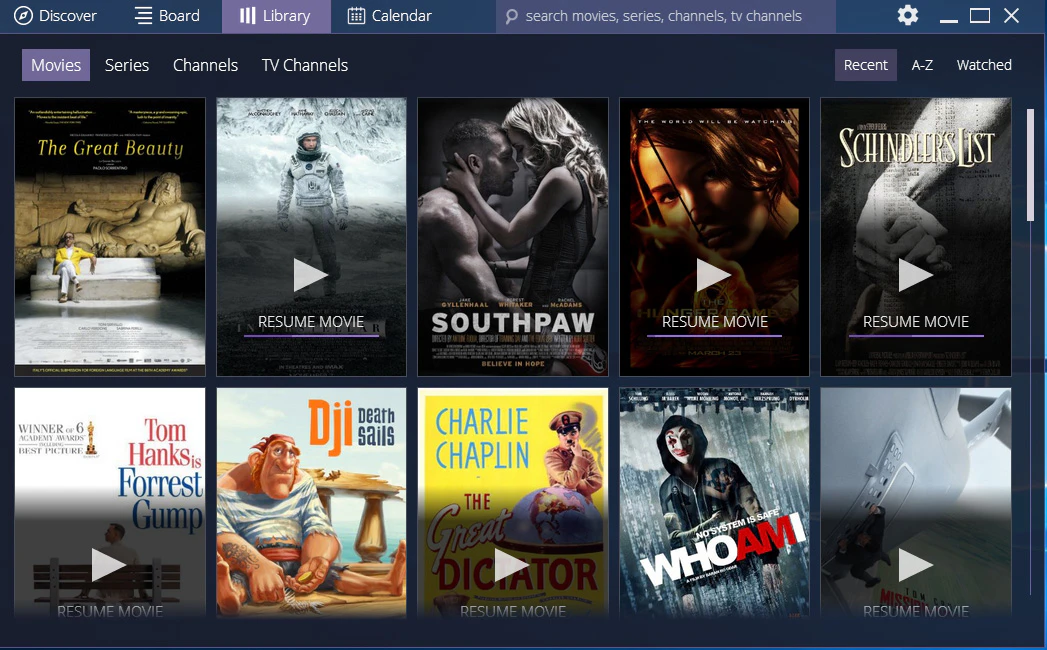Screen dimensions: 1047x650
Task: Switch to the Series category
Action: click(127, 65)
